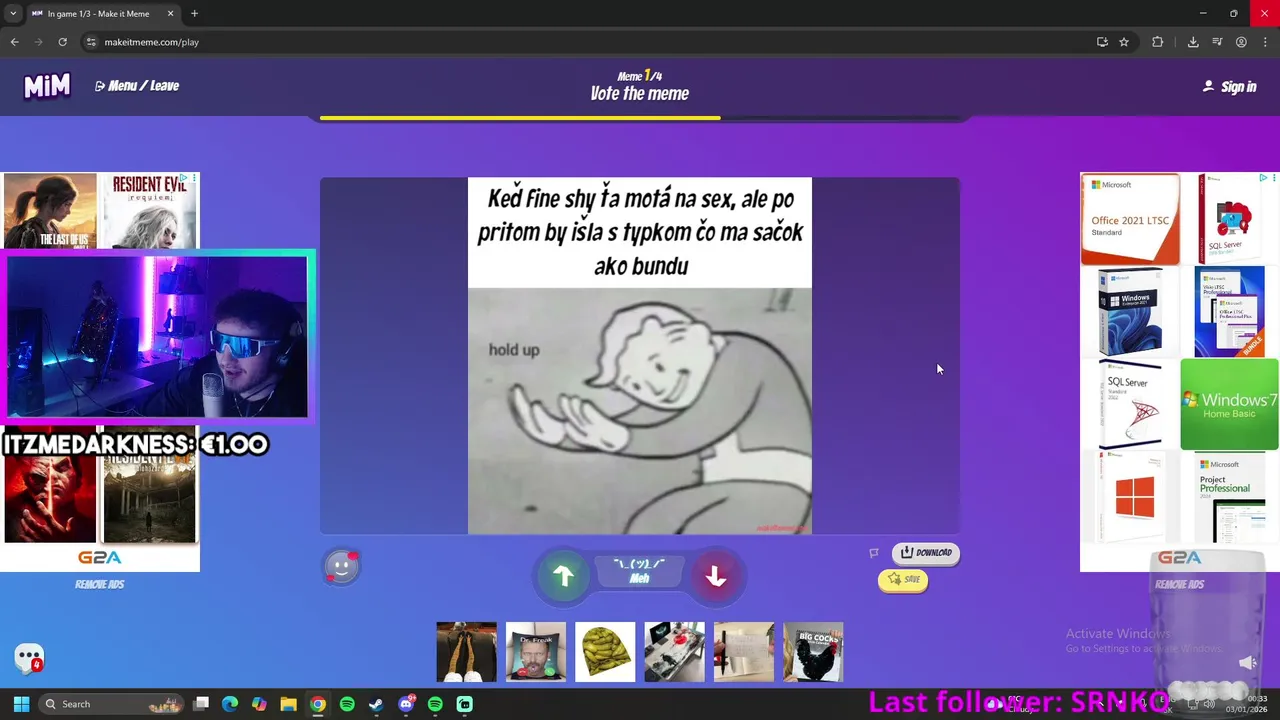Open the Project Professional ad
Screen dimensions: 1280x720
coord(1229,497)
